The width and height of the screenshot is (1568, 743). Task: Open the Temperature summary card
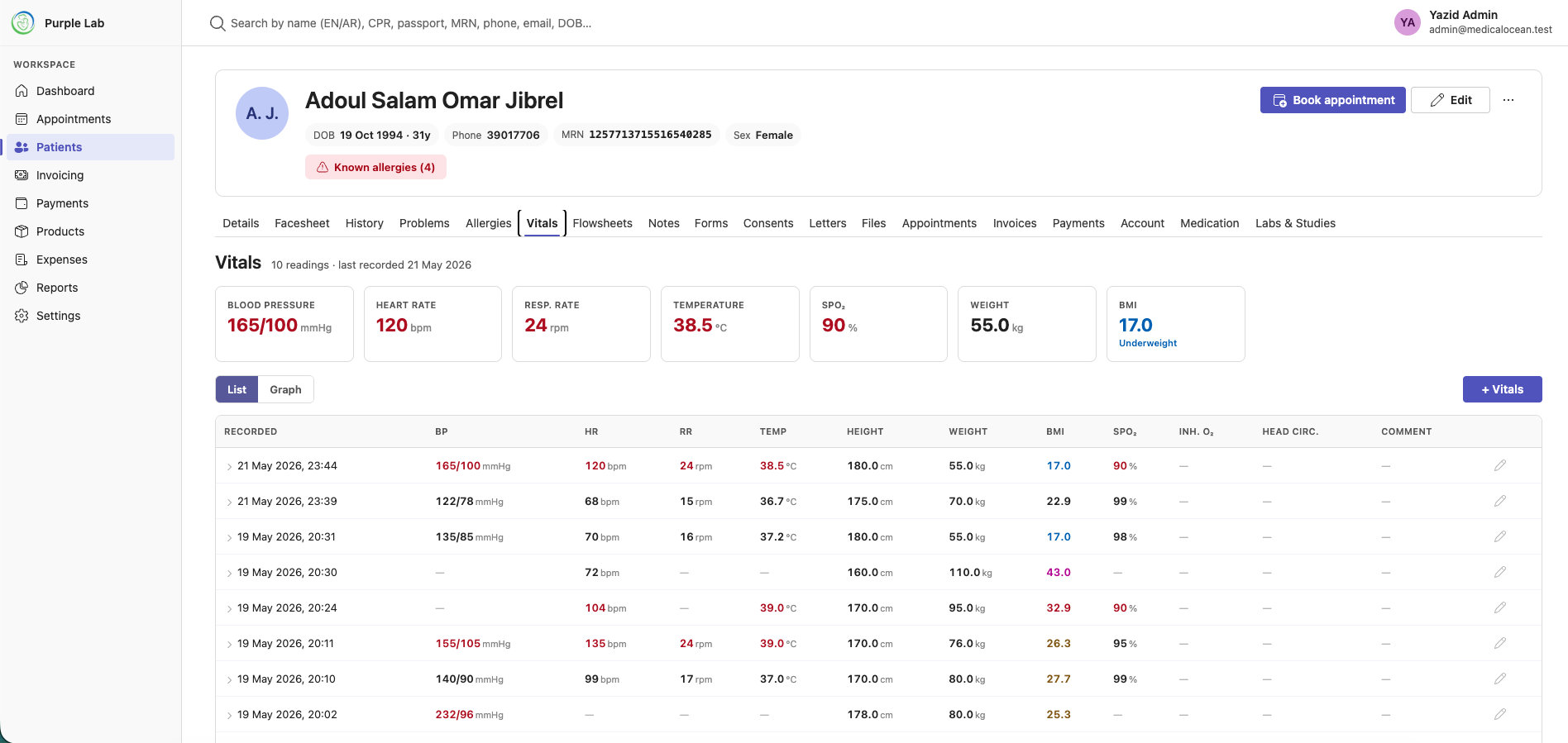click(730, 324)
